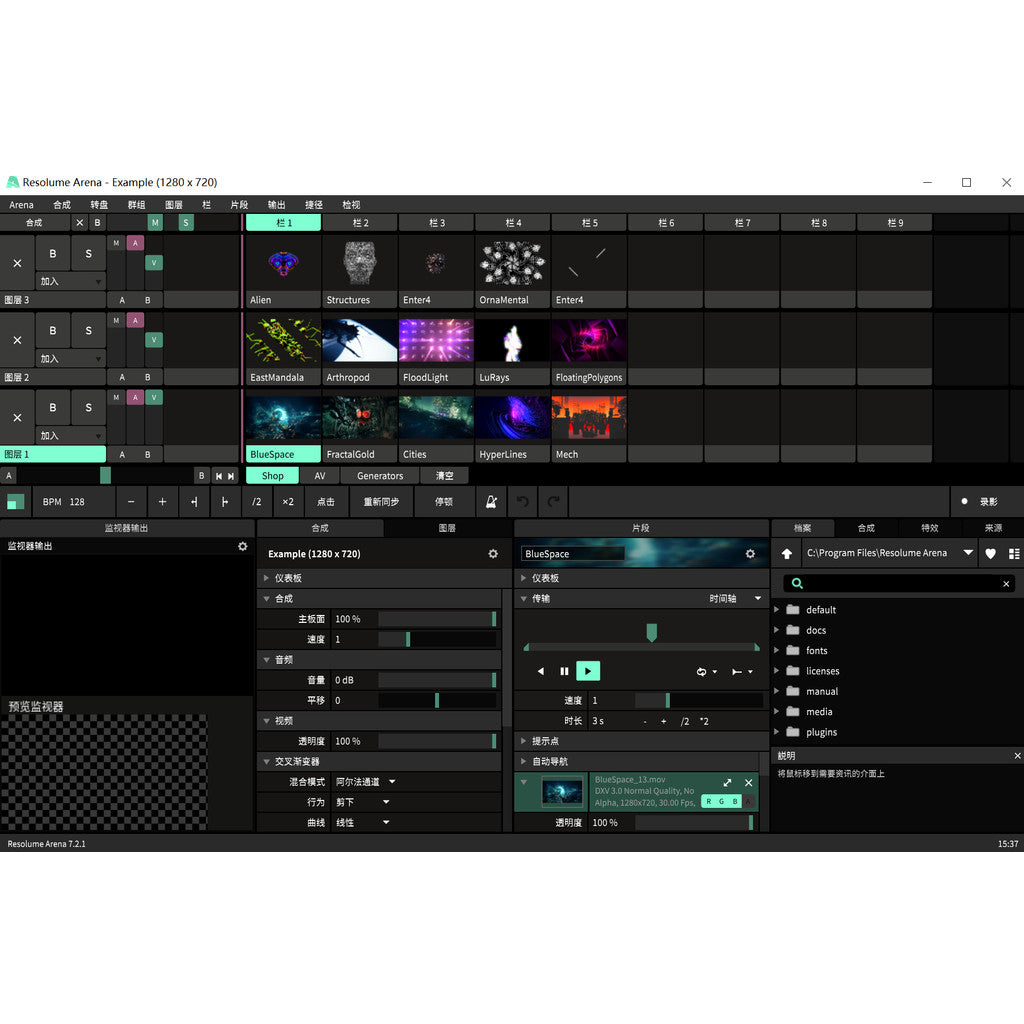Switch to the 图层 properties tab
1024x1024 pixels.
click(447, 528)
